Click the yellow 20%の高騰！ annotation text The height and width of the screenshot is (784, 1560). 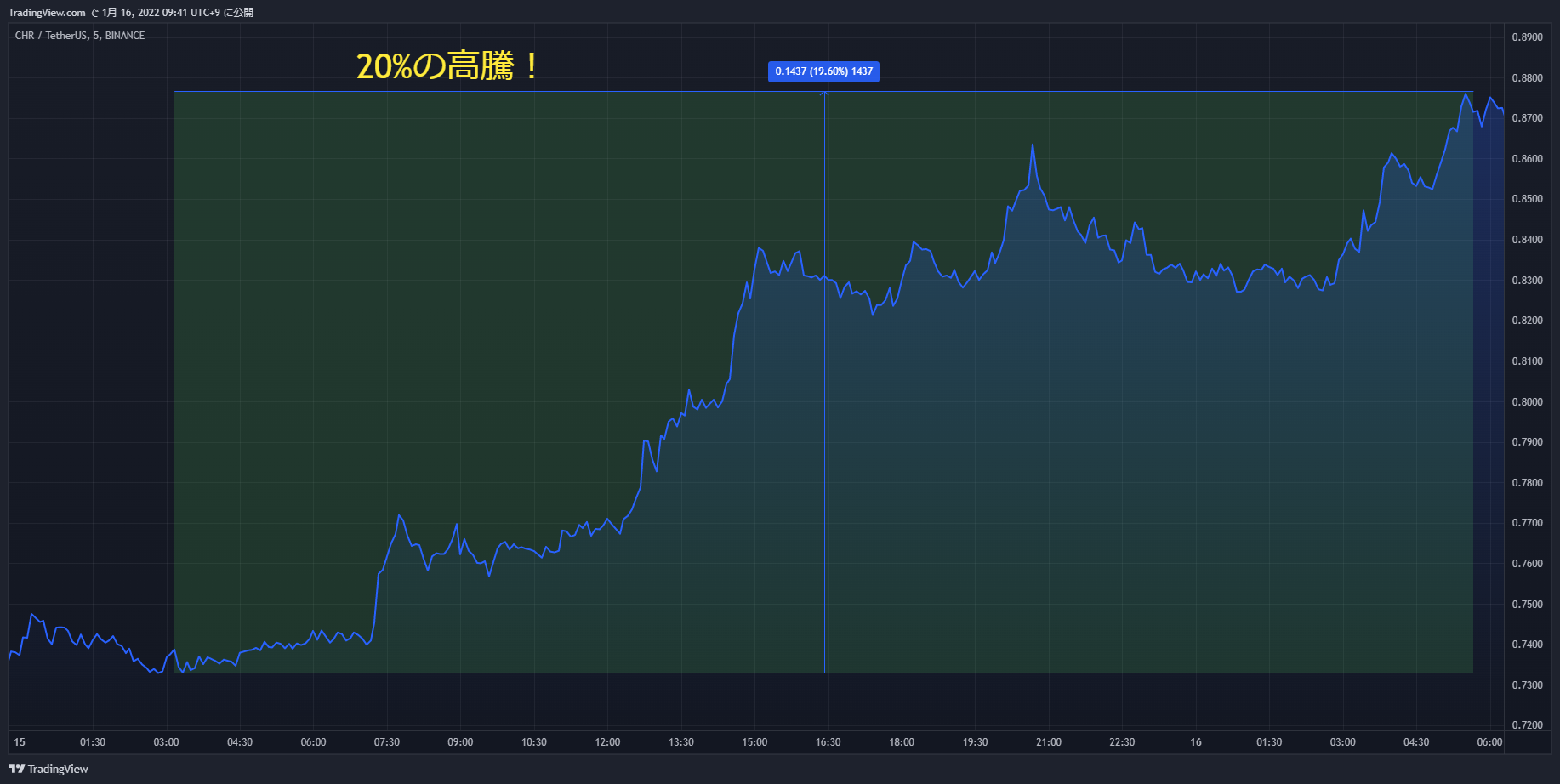coord(447,66)
